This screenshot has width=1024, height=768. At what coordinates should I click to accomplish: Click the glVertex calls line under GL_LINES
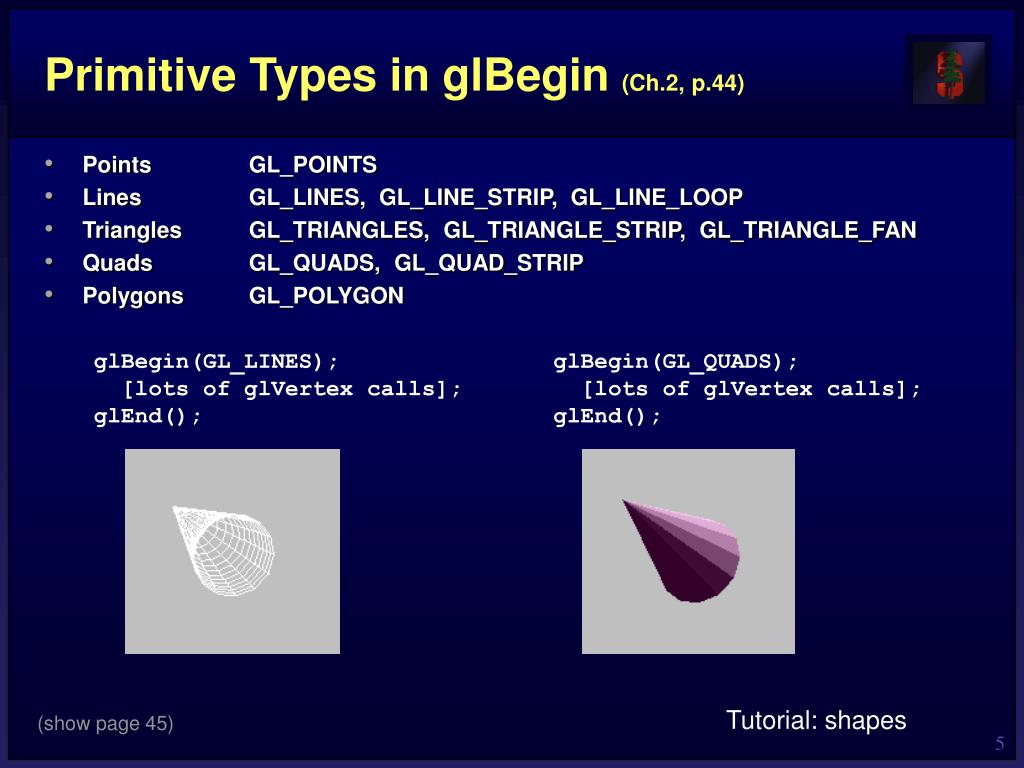coord(292,389)
